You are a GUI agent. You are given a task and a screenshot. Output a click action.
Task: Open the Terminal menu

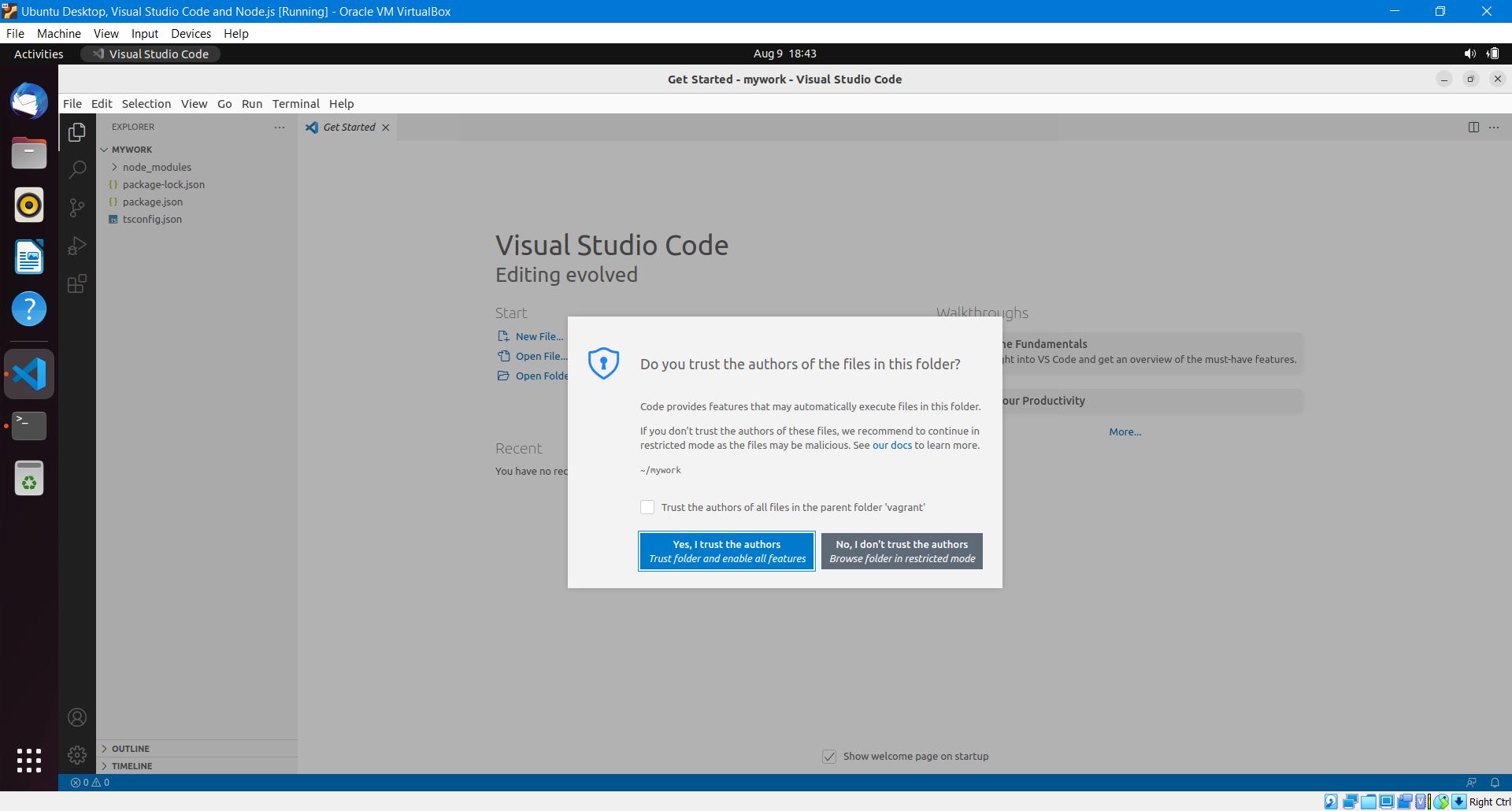click(295, 104)
